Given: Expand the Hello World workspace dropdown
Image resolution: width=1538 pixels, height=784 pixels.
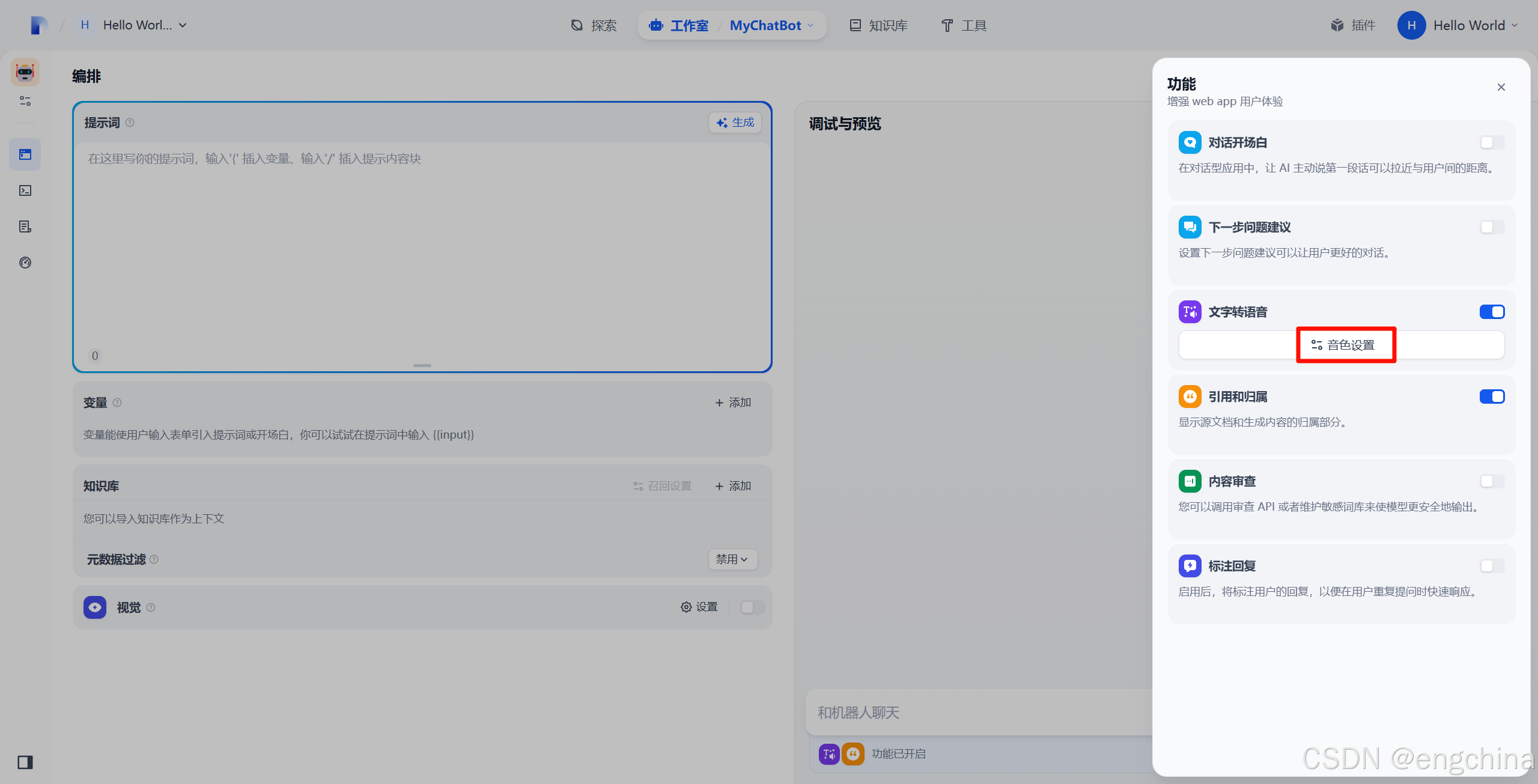Looking at the screenshot, I should [x=137, y=25].
